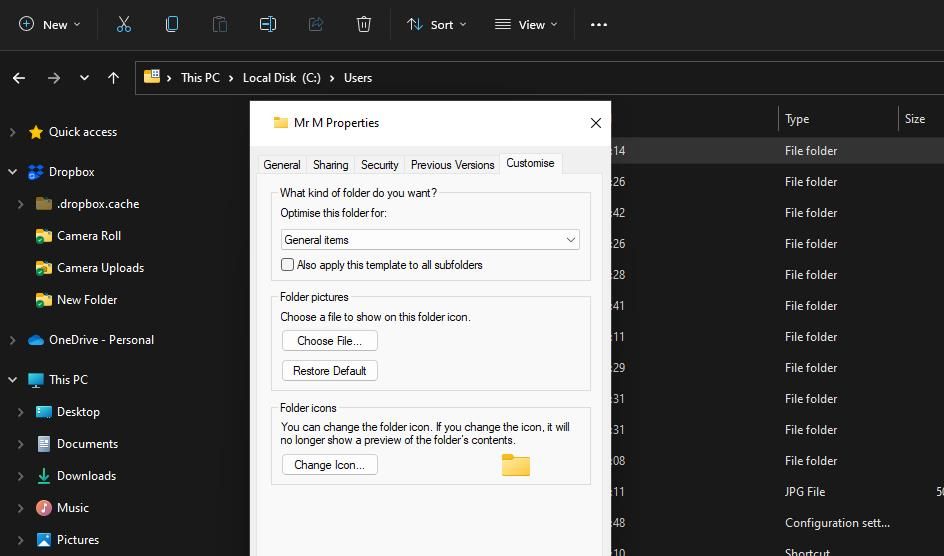This screenshot has height=556, width=944.
Task: Click the Restore Default button
Action: coord(329,371)
